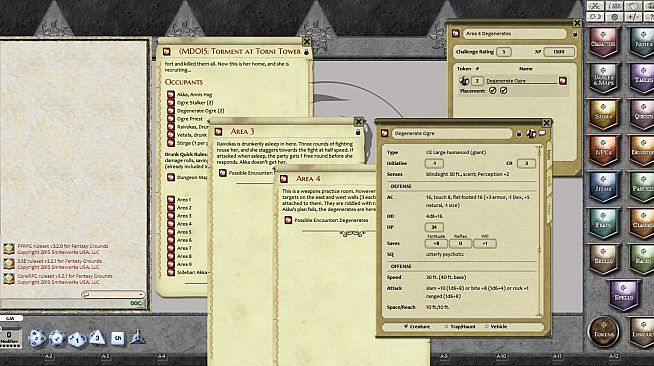Open the Story sidebar banner
The image size is (654, 366).
pos(603,114)
